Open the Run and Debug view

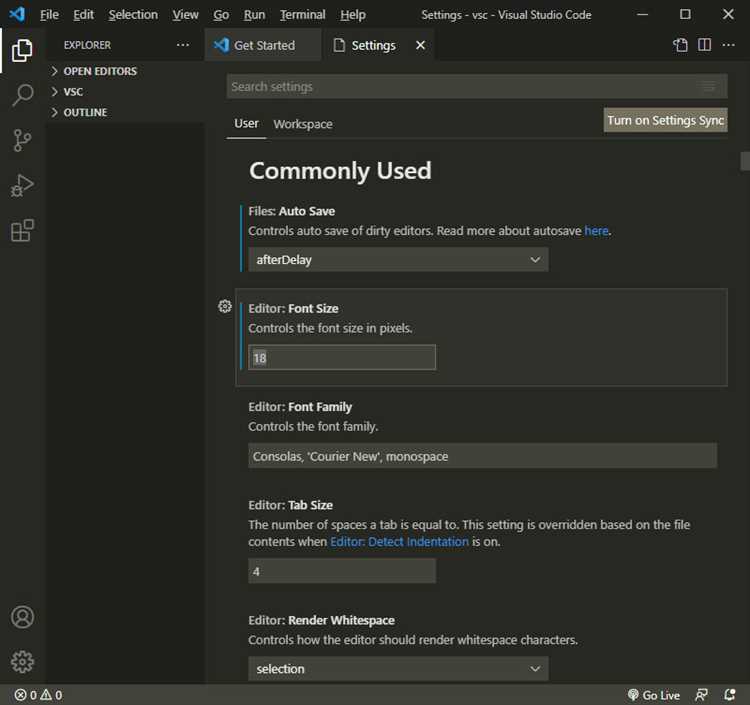[x=22, y=186]
